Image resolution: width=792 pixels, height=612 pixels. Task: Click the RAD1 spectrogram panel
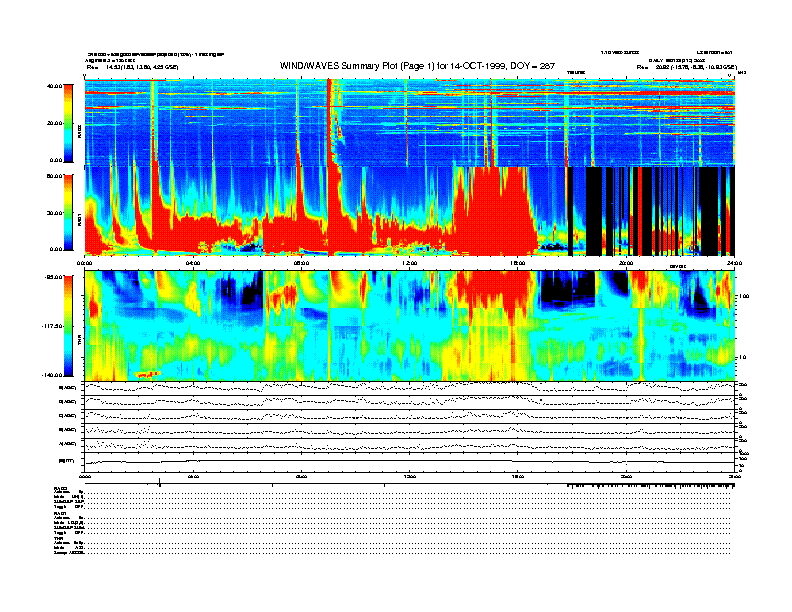coord(409,211)
